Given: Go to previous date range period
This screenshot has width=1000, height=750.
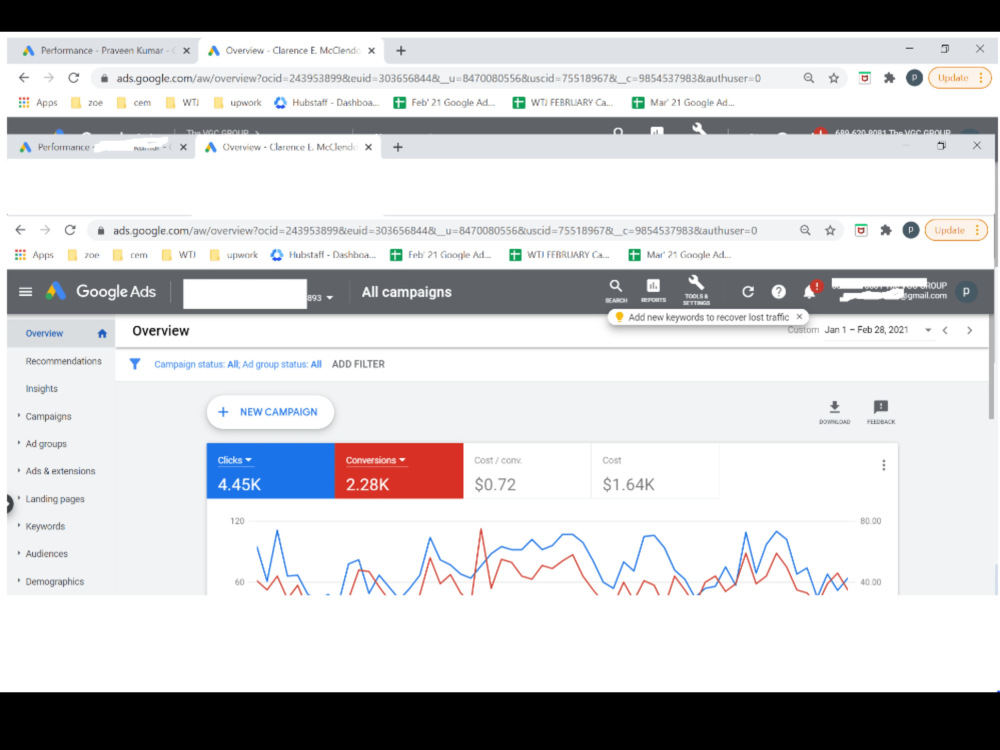Looking at the screenshot, I should coord(945,330).
